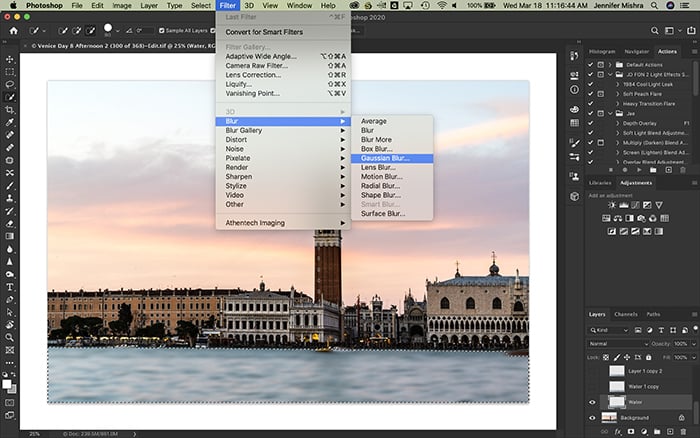Click the Wi-Fi icon in menu bar
The width and height of the screenshot is (700, 438).
(x=442, y=5)
